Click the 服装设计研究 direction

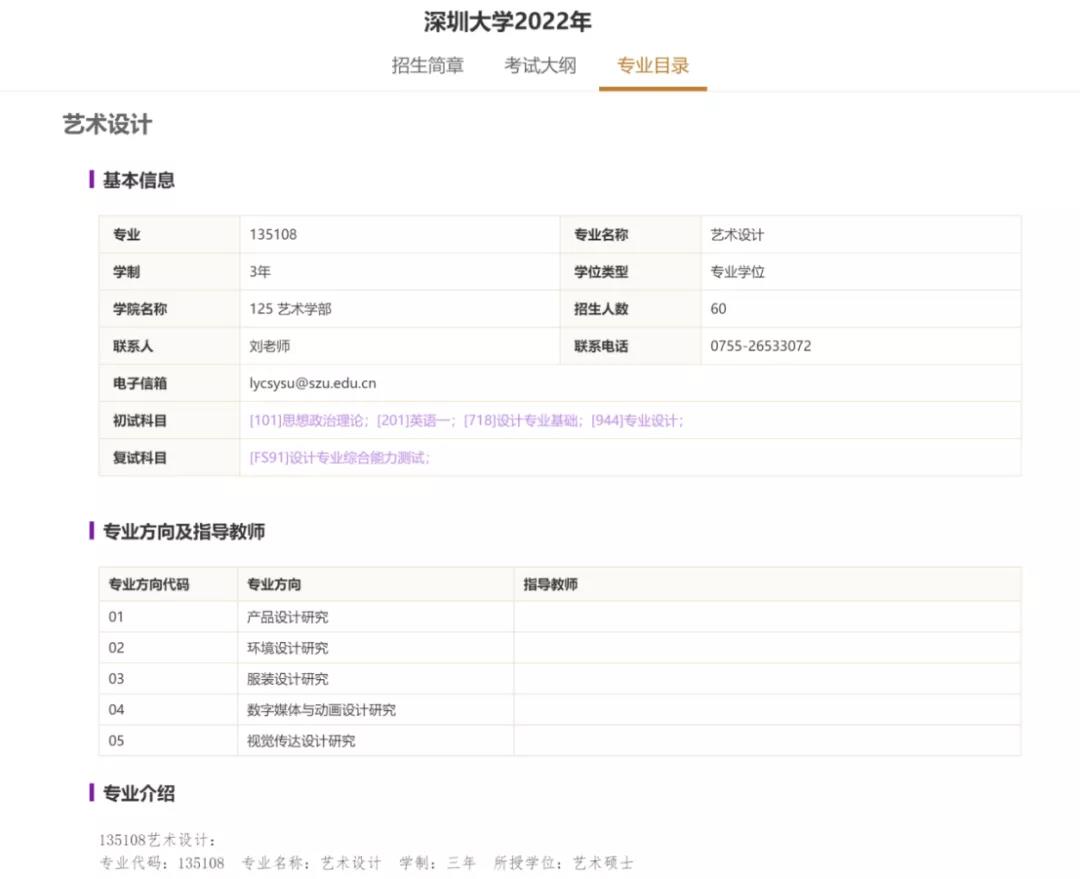click(x=288, y=679)
